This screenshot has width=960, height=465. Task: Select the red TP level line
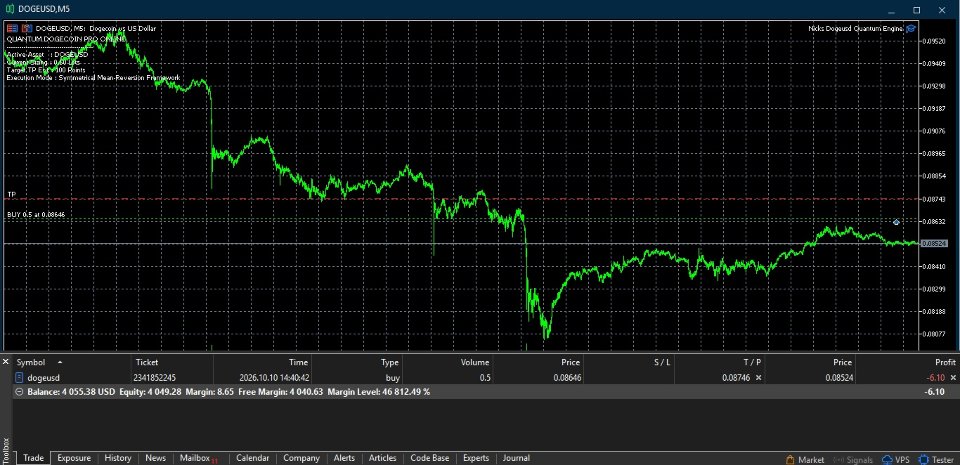tap(459, 199)
